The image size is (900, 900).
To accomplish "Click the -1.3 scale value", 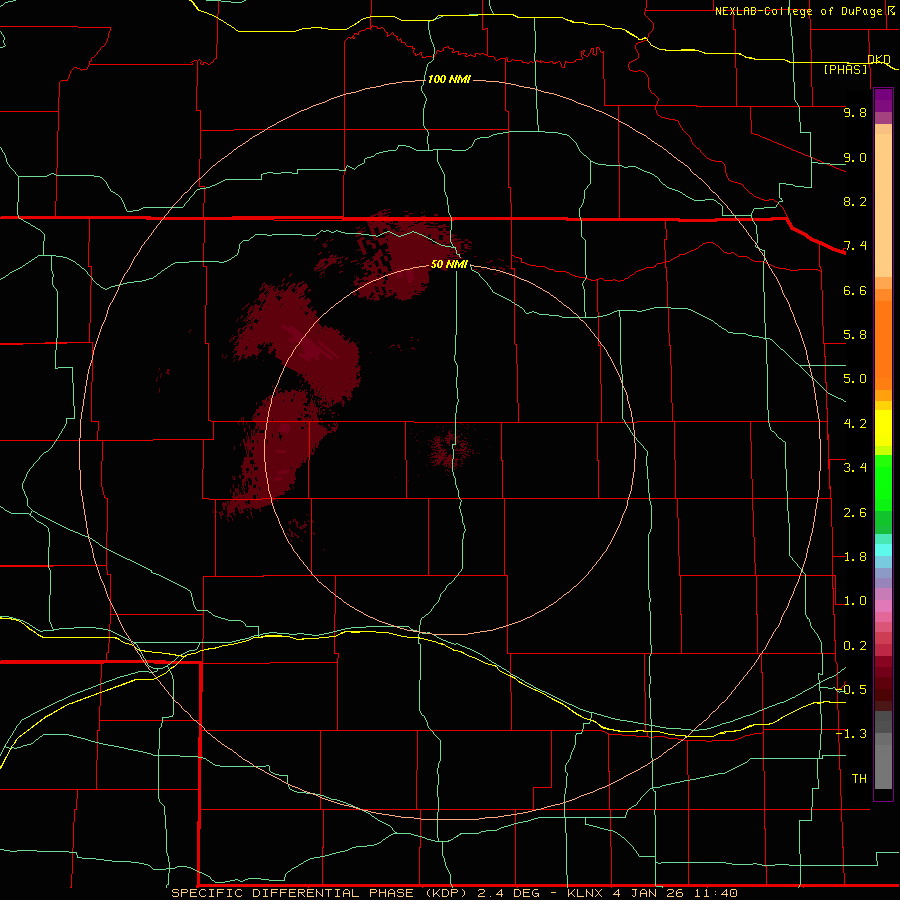I will (x=852, y=734).
